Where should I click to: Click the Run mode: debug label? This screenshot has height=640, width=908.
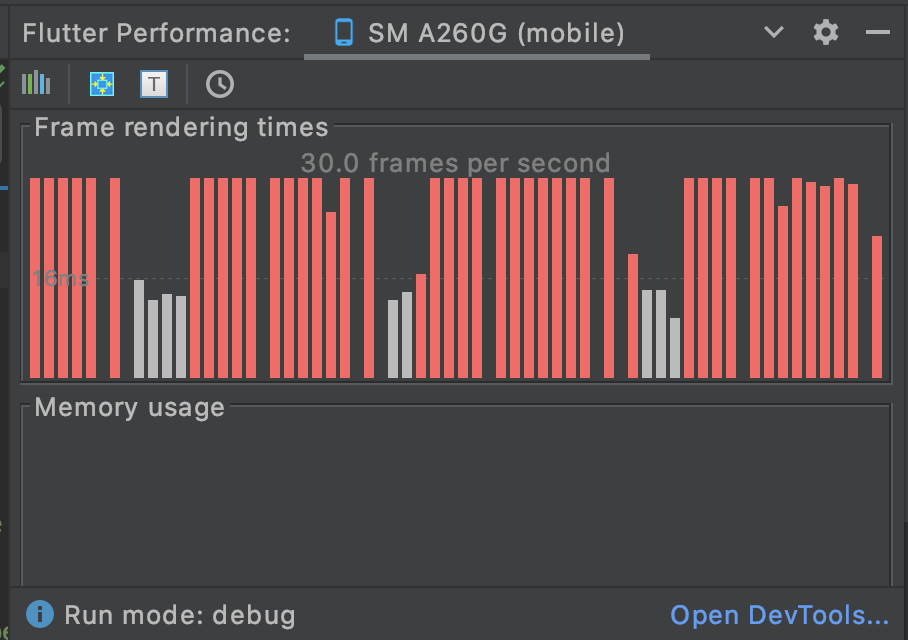[x=180, y=615]
